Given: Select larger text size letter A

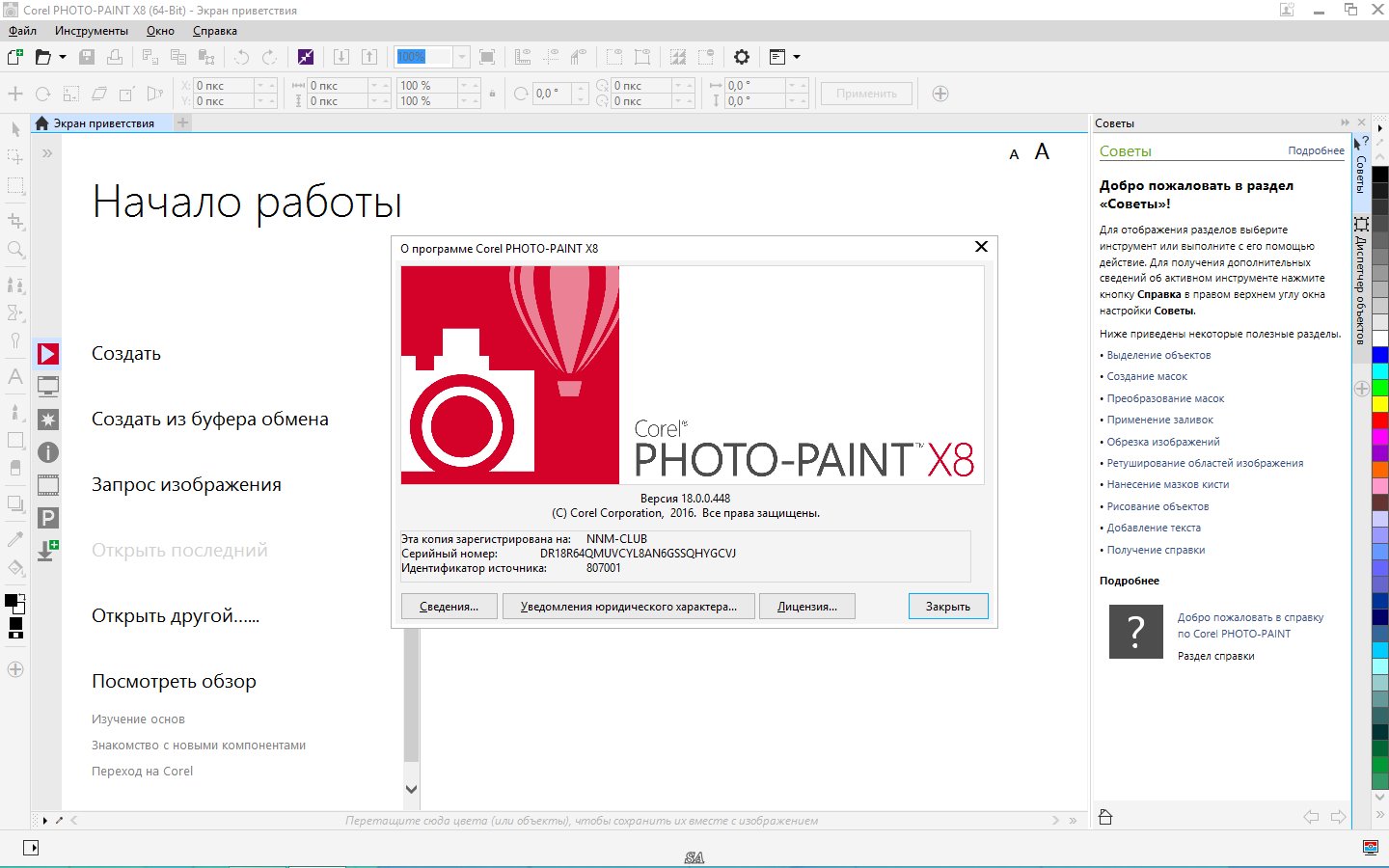Looking at the screenshot, I should coord(1042,151).
